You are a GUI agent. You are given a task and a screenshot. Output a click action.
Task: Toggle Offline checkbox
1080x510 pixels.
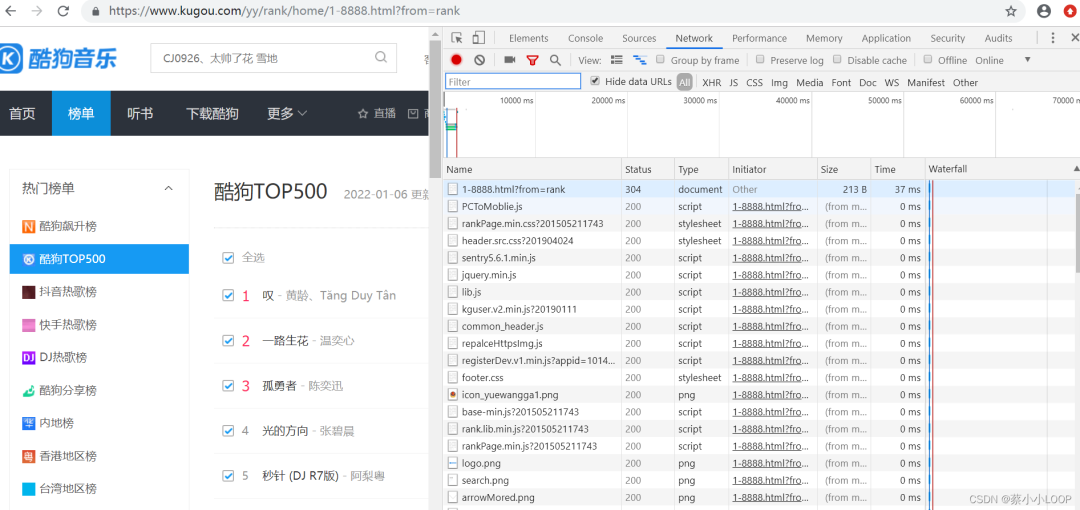[x=928, y=59]
